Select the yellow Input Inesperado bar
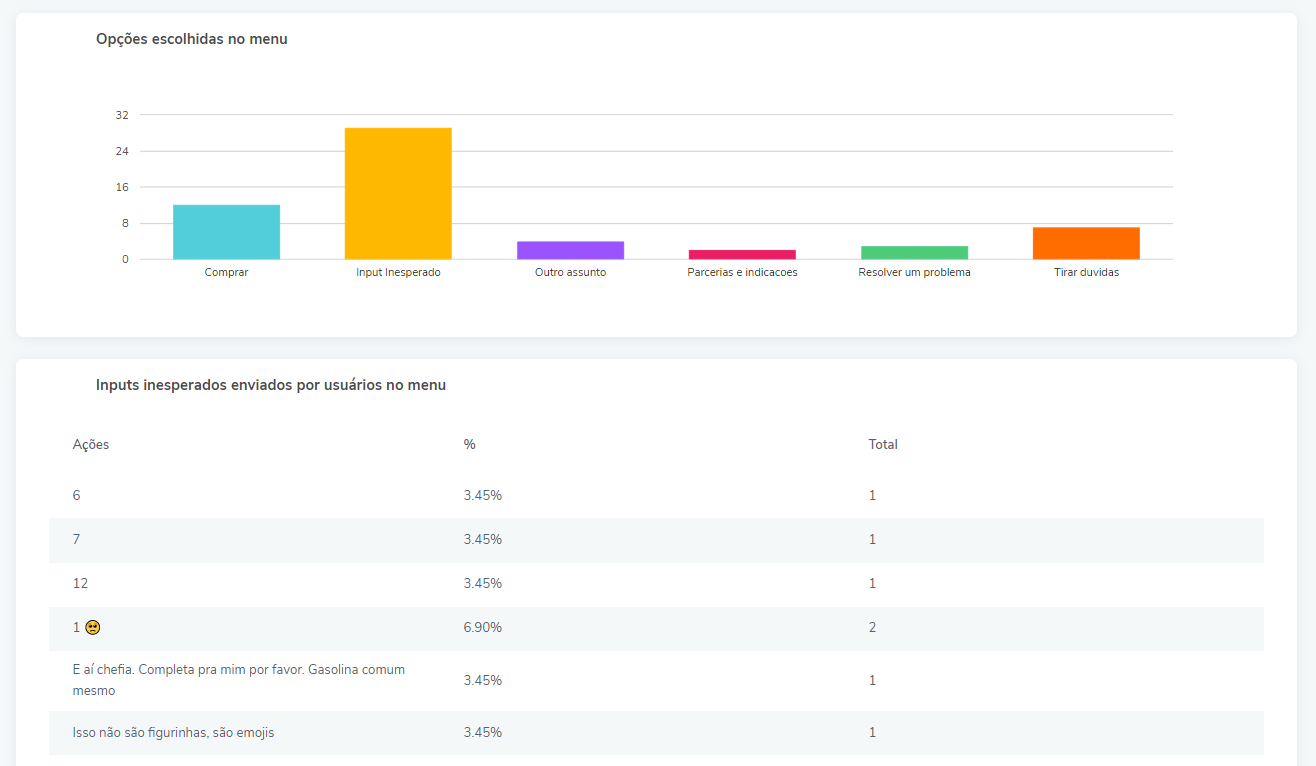Screen dimensions: 1316x766 pos(398,194)
